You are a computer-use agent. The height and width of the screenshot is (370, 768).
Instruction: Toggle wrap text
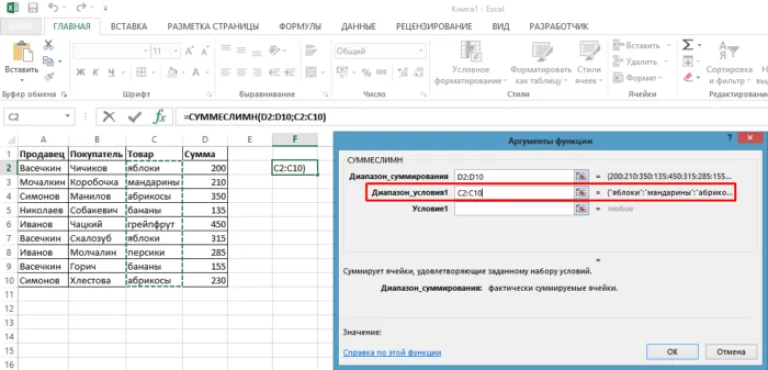(310, 49)
